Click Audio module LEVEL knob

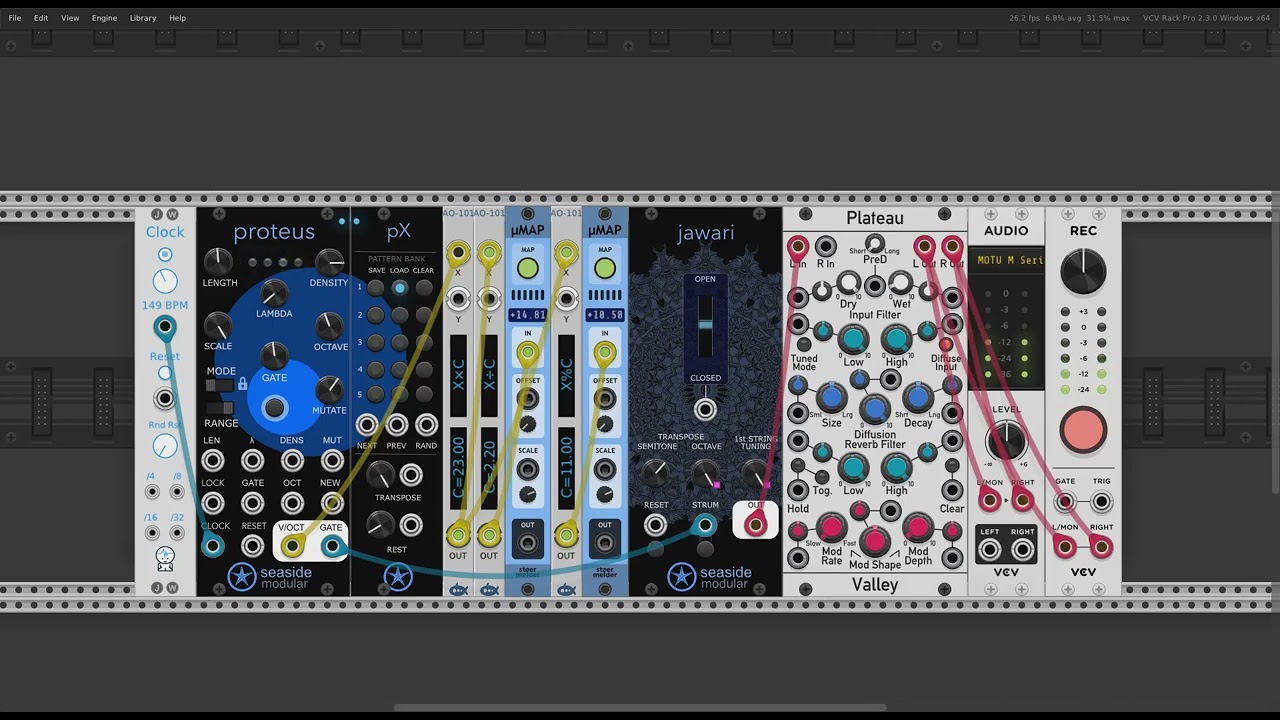[1006, 440]
